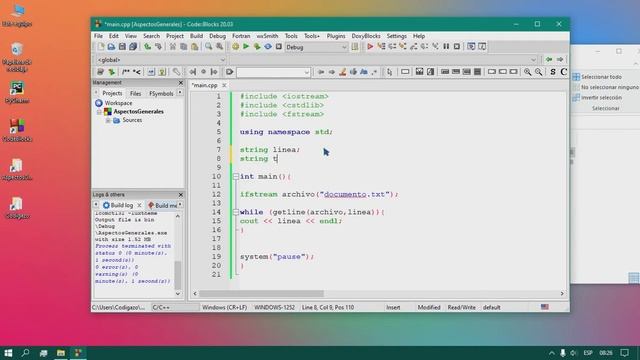Click the Redo toolbar icon

pos(158,47)
